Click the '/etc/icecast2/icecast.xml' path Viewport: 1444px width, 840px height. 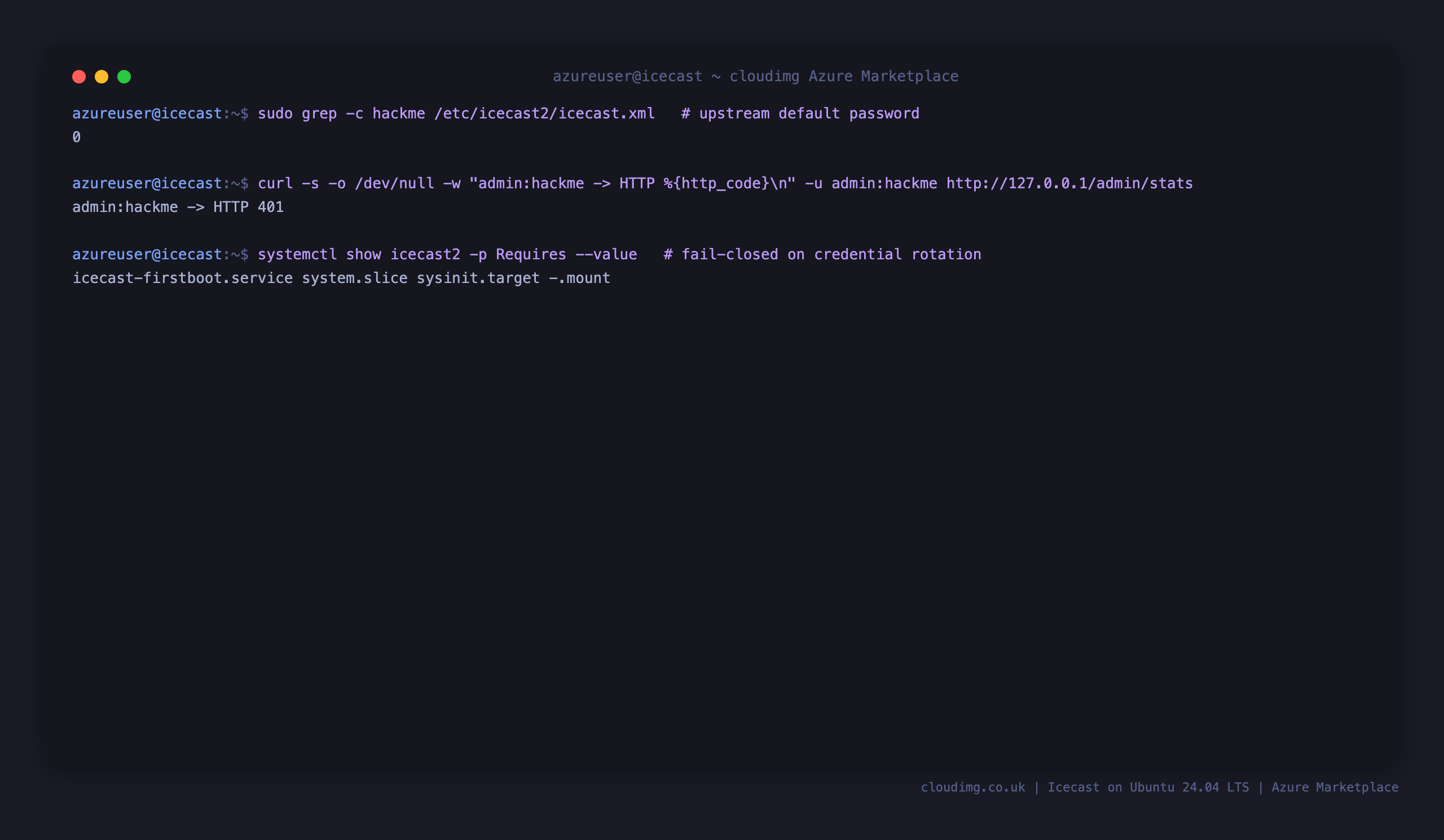point(544,113)
